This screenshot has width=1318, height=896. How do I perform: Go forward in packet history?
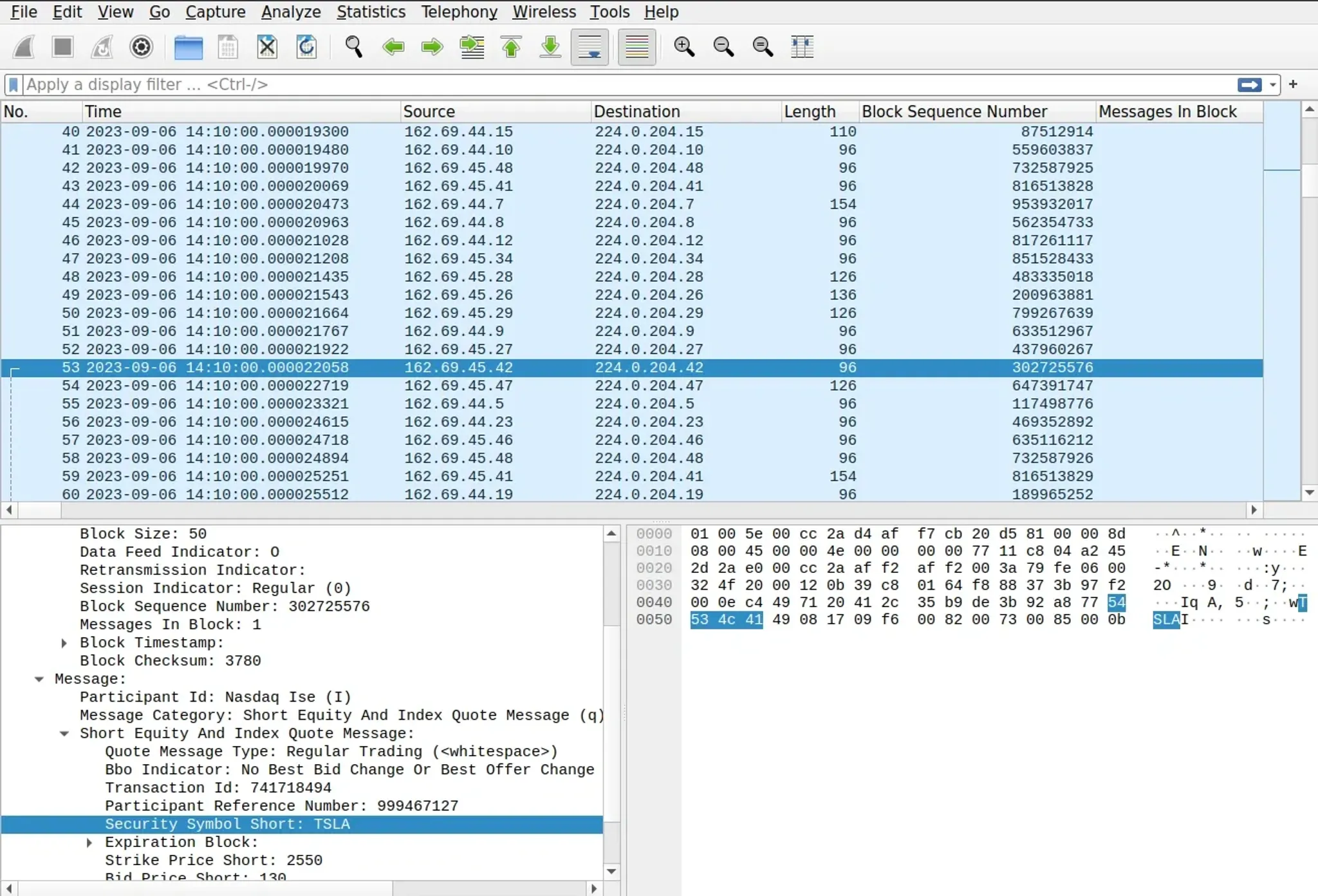point(432,47)
